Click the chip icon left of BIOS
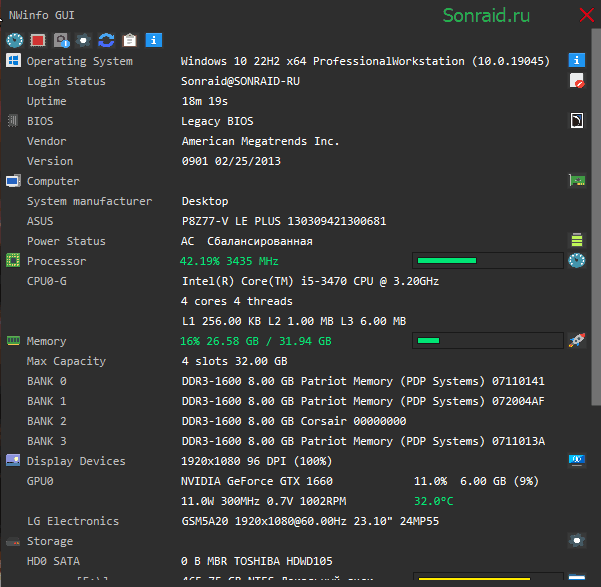 tap(13, 121)
